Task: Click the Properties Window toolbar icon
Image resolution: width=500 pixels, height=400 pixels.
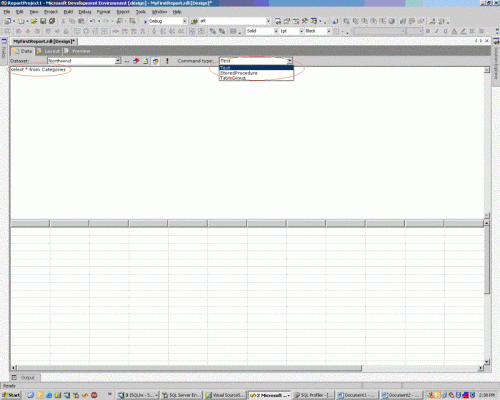Action: pos(287,21)
